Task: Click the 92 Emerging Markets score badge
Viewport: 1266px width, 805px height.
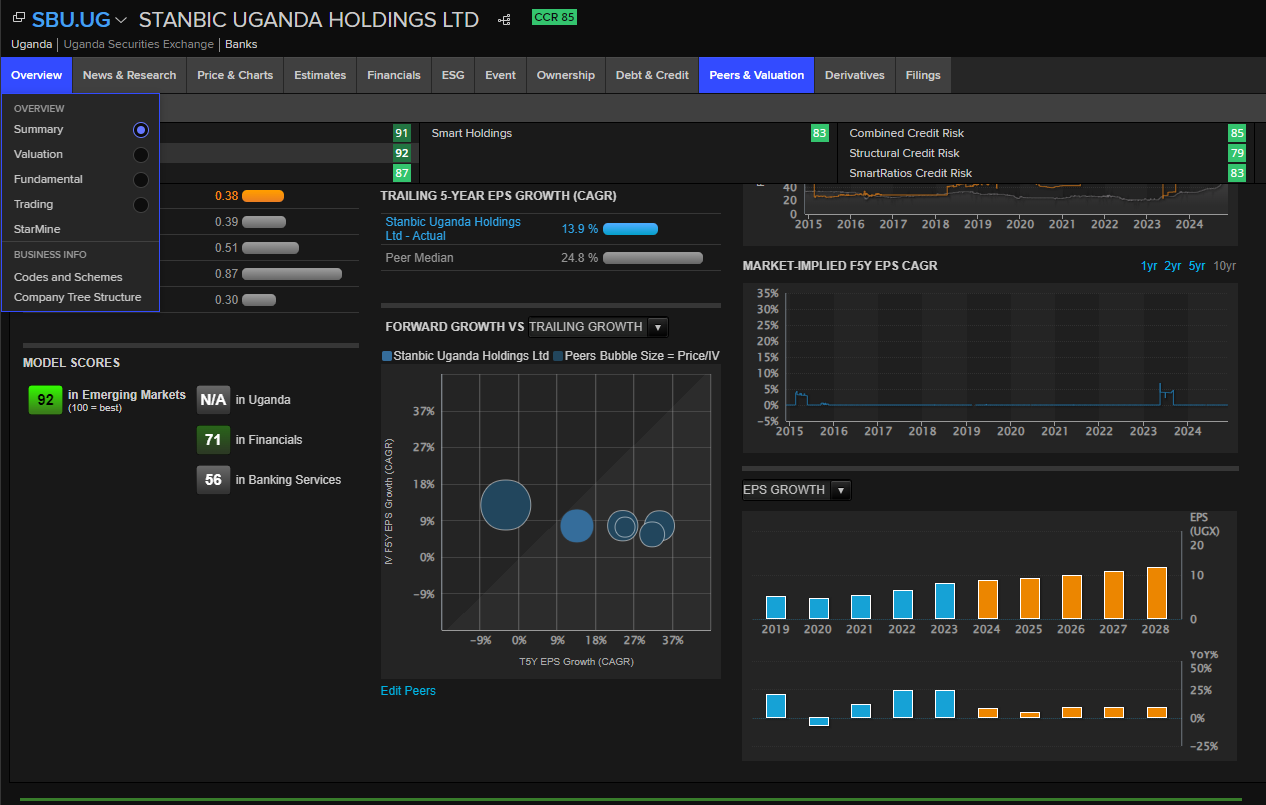Action: (x=45, y=400)
